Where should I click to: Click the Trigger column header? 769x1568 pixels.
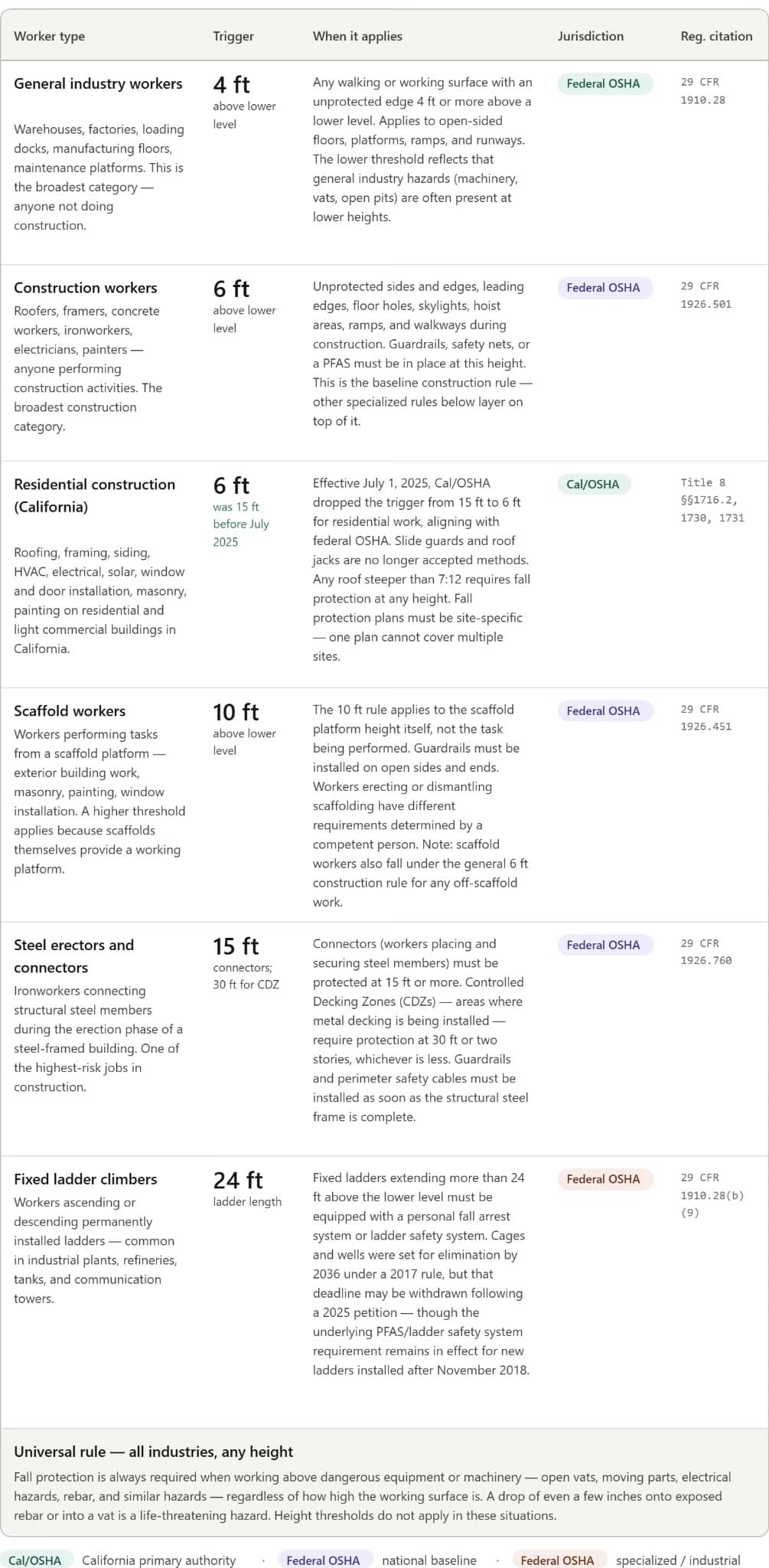233,36
